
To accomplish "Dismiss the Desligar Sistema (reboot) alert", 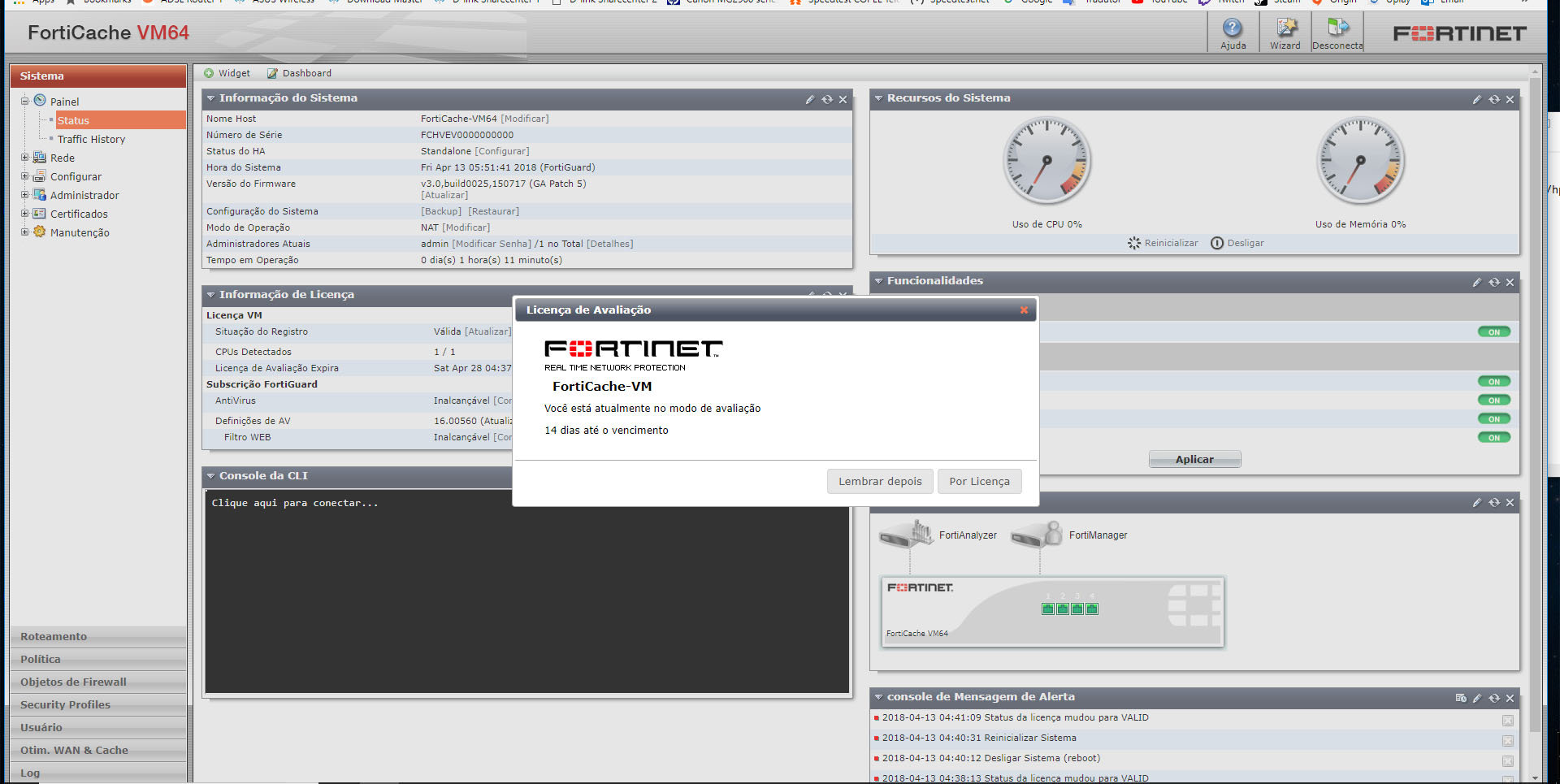I will (1508, 761).
